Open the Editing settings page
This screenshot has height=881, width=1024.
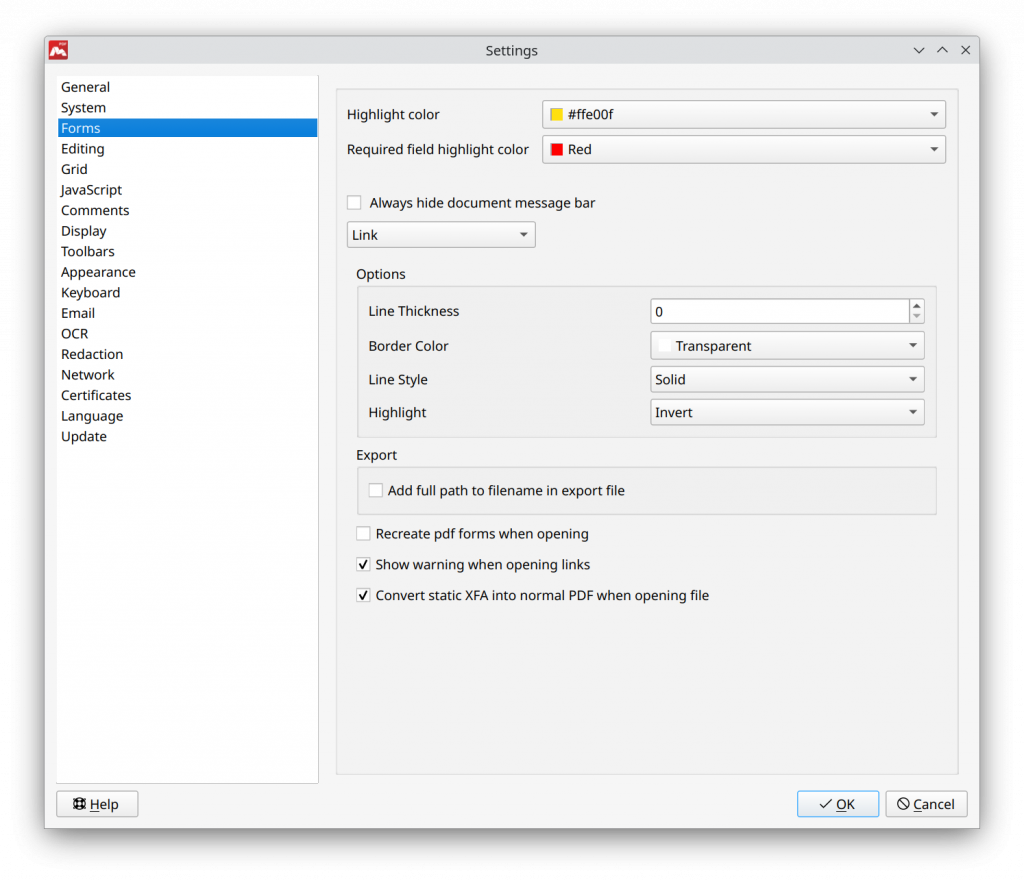coord(82,148)
